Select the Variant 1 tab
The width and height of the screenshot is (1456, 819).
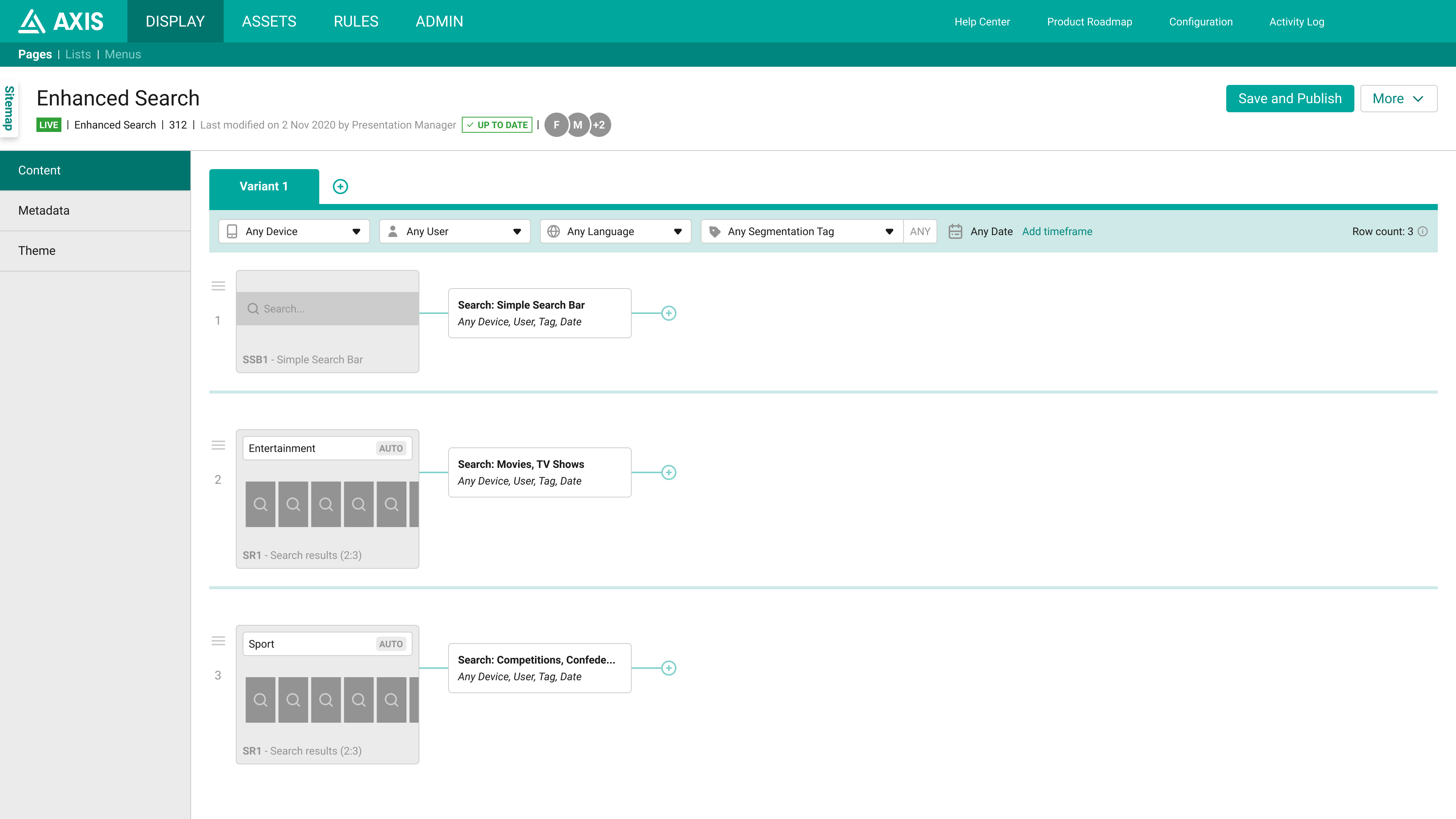point(264,187)
